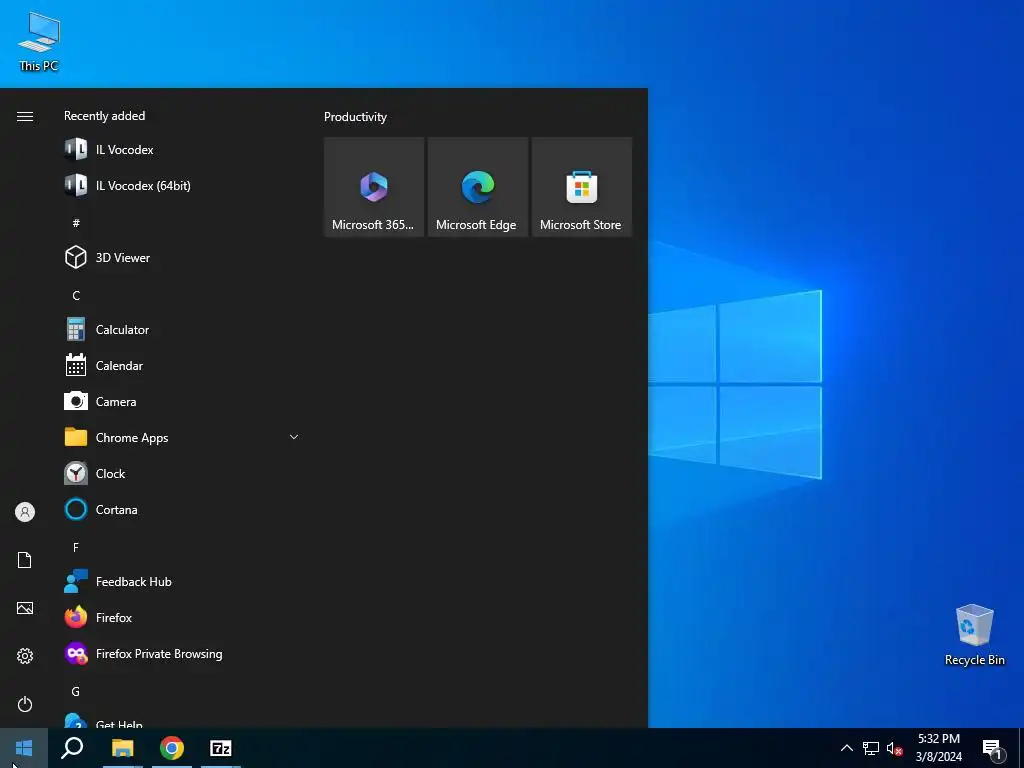The image size is (1024, 768).
Task: Open 7-Zip on the taskbar
Action: pyautogui.click(x=221, y=748)
